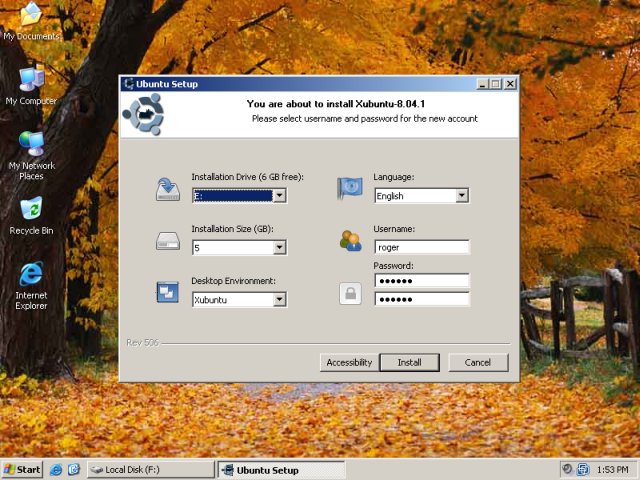Click the 1:53 PM taskbar clock
The height and width of the screenshot is (480, 640).
[613, 470]
